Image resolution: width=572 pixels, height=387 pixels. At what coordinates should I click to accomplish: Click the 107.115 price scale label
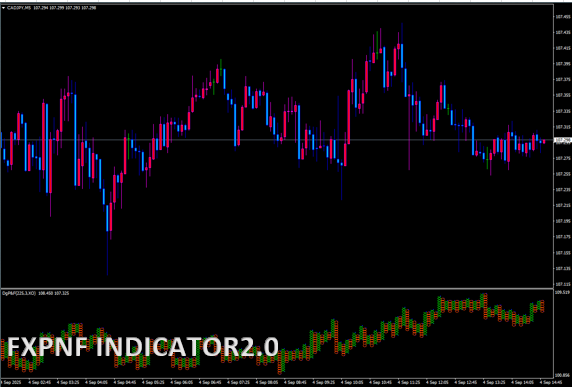(562, 284)
